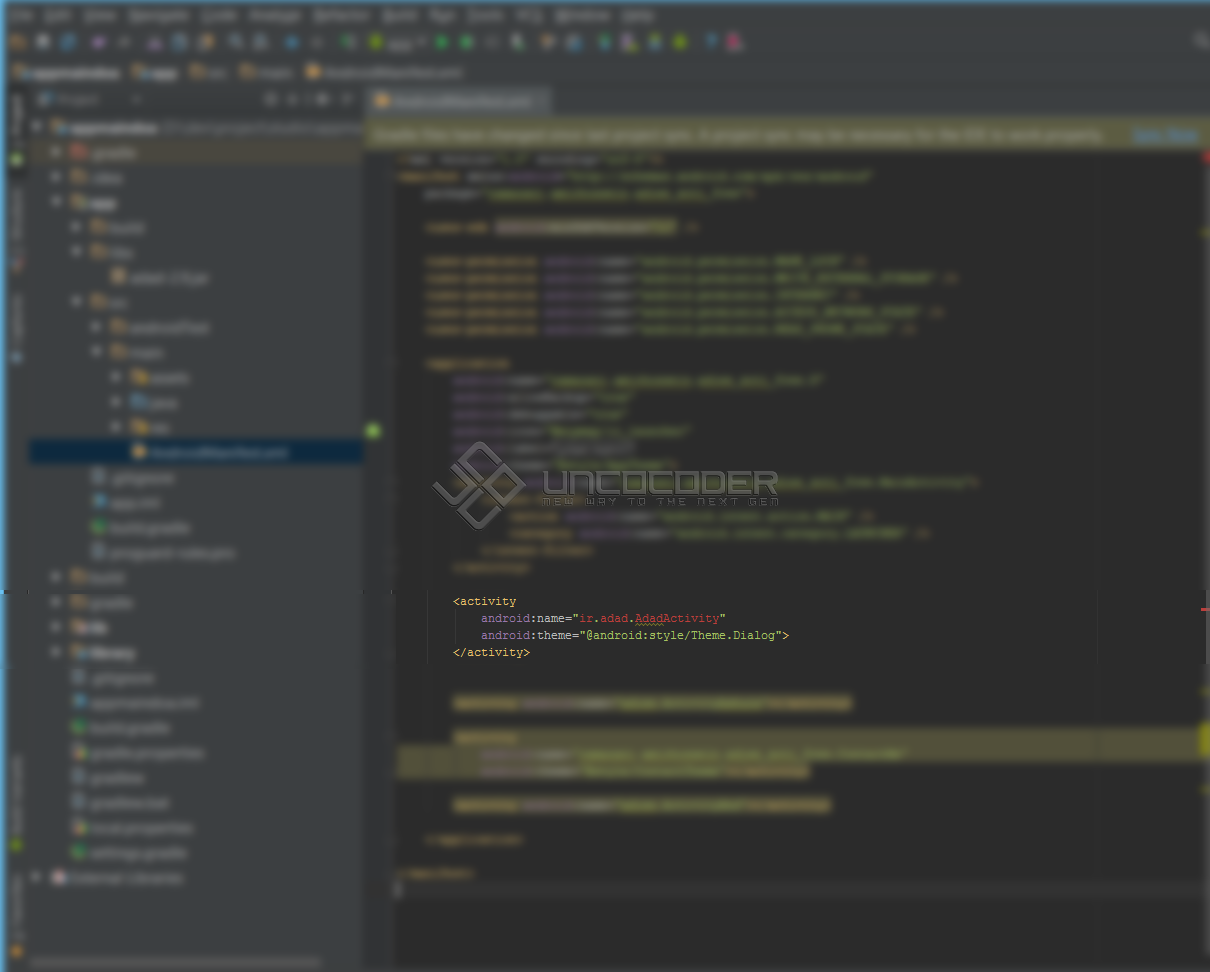The image size is (1210, 972).
Task: Click the red error stripe marker beside editor
Action: [1205, 609]
